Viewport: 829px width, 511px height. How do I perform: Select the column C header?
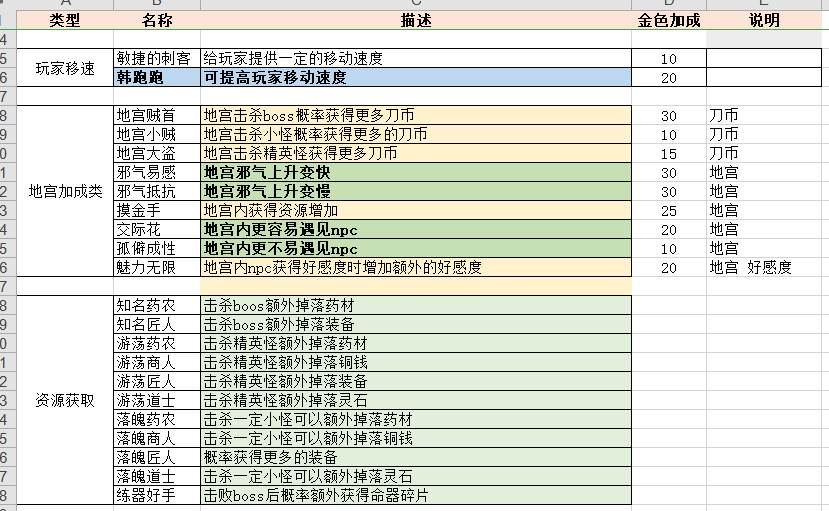(x=415, y=4)
